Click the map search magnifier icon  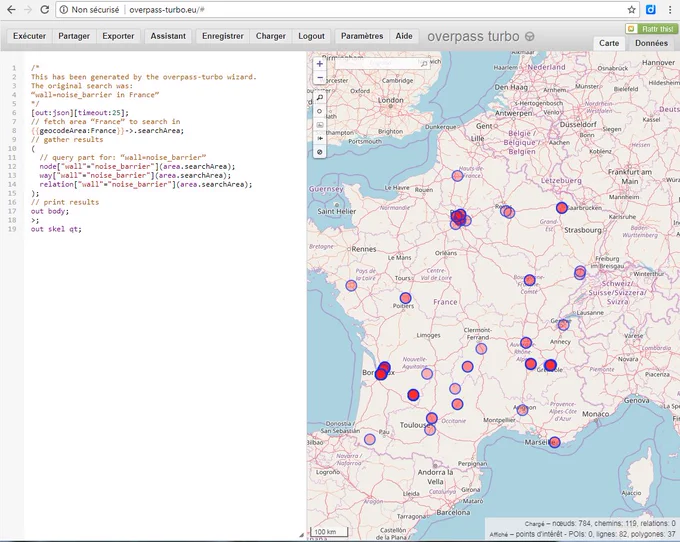tap(424, 64)
